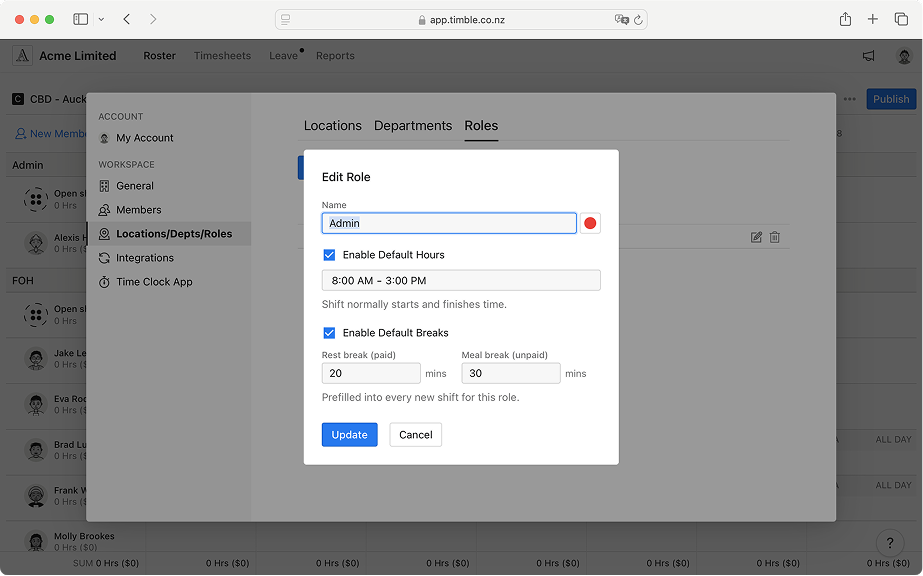Click the announcements megaphone icon
The height and width of the screenshot is (576, 923).
click(x=868, y=56)
